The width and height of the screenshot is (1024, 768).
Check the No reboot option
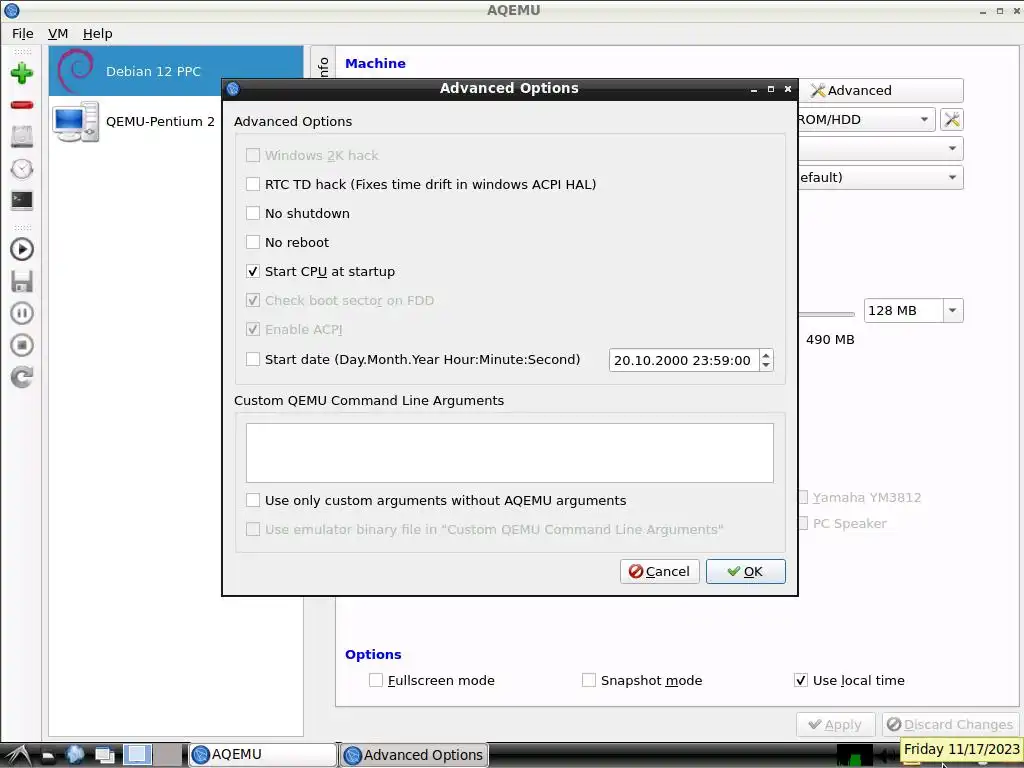point(253,242)
